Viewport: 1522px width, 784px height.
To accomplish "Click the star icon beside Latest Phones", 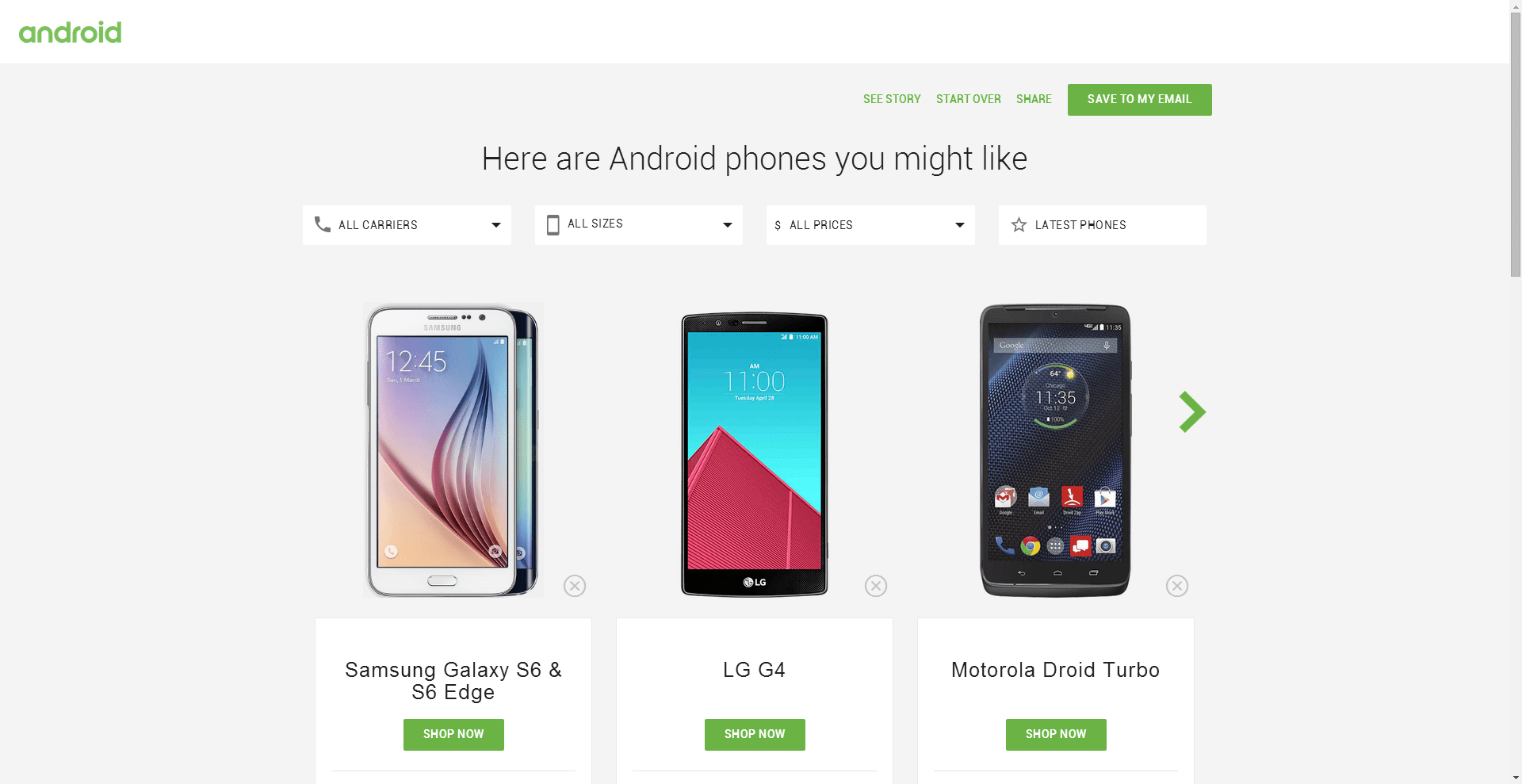I will coord(1019,225).
